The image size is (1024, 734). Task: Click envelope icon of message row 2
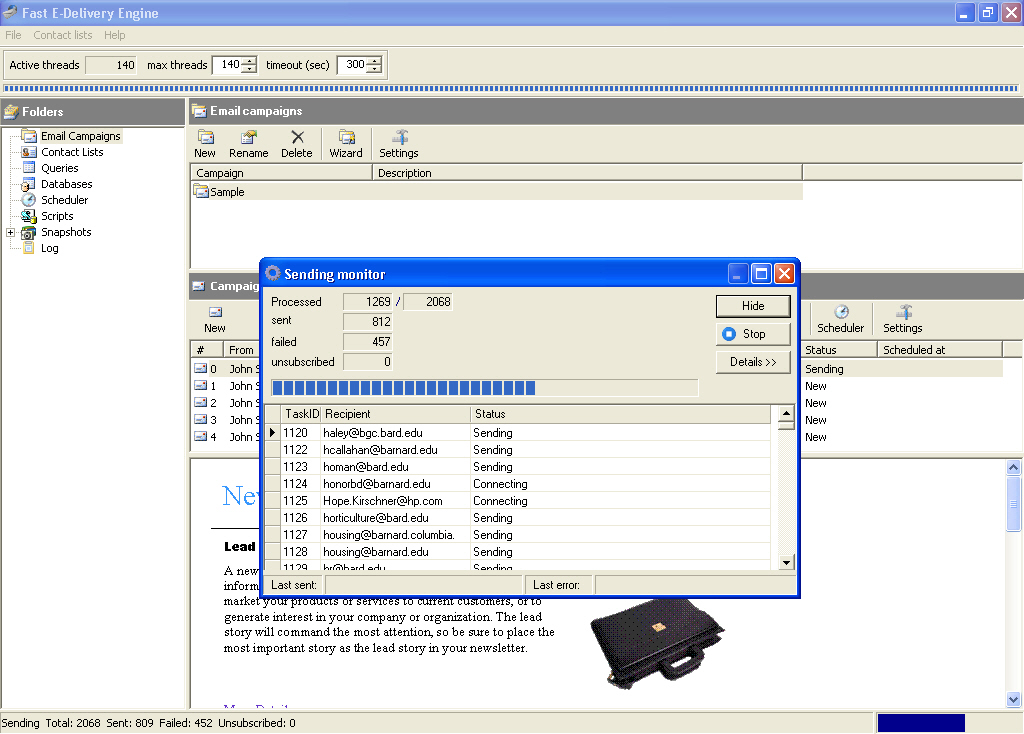coord(200,402)
